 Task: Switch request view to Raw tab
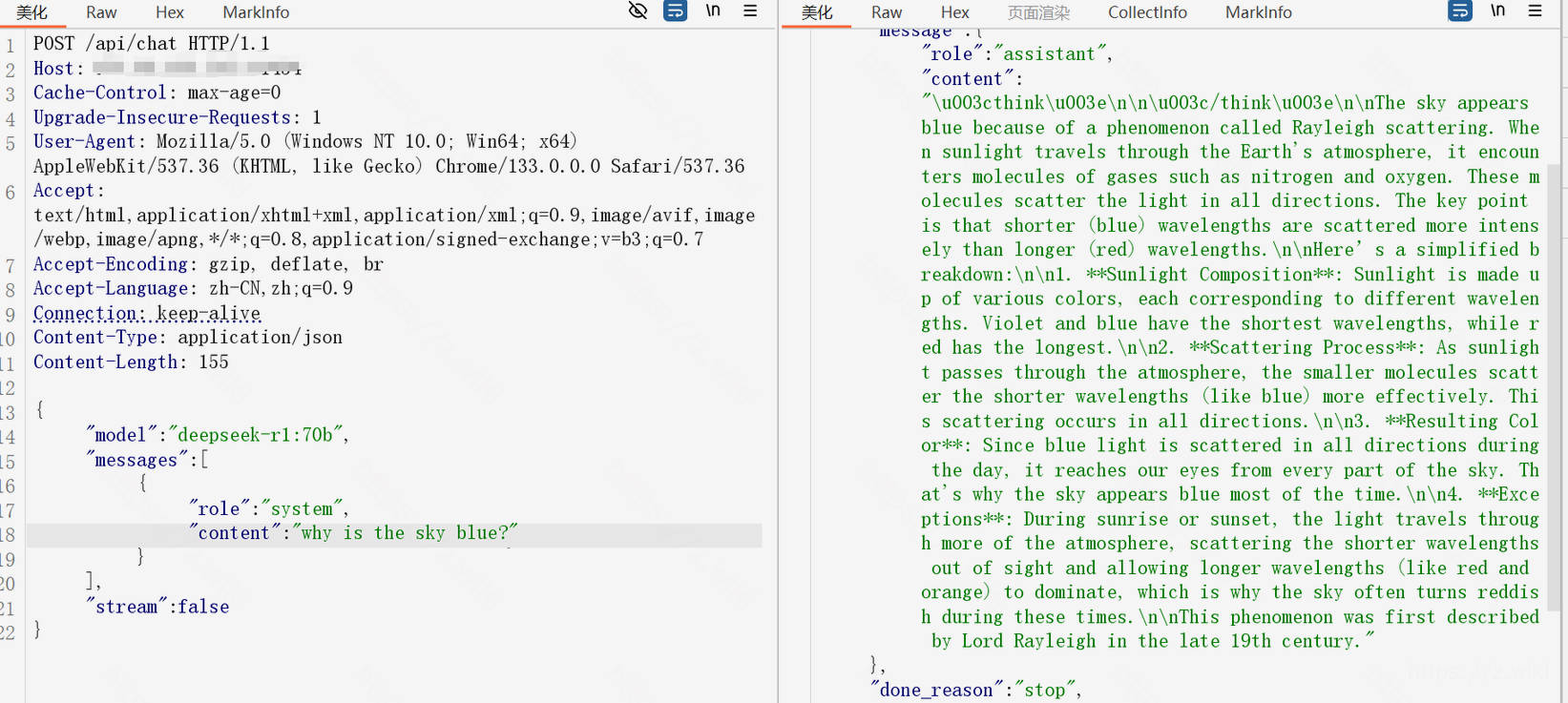(x=101, y=12)
